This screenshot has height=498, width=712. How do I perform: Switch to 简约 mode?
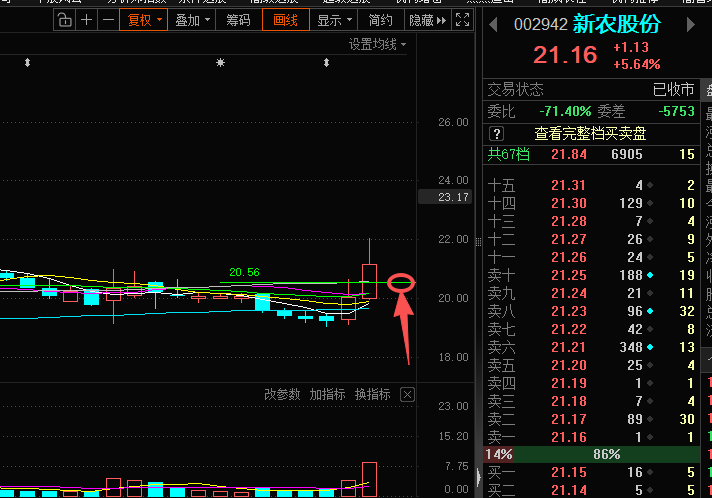381,20
